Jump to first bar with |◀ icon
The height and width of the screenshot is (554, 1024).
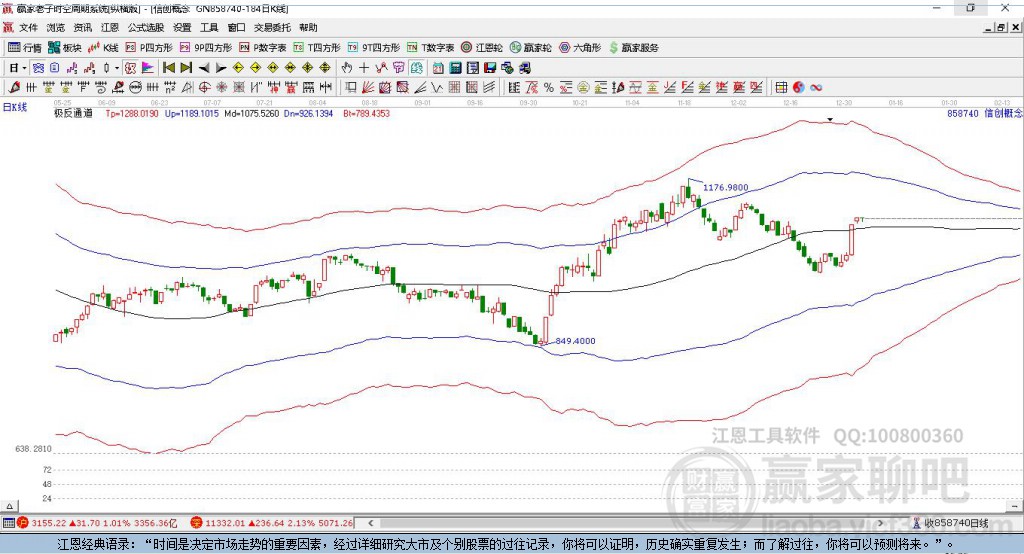point(168,68)
